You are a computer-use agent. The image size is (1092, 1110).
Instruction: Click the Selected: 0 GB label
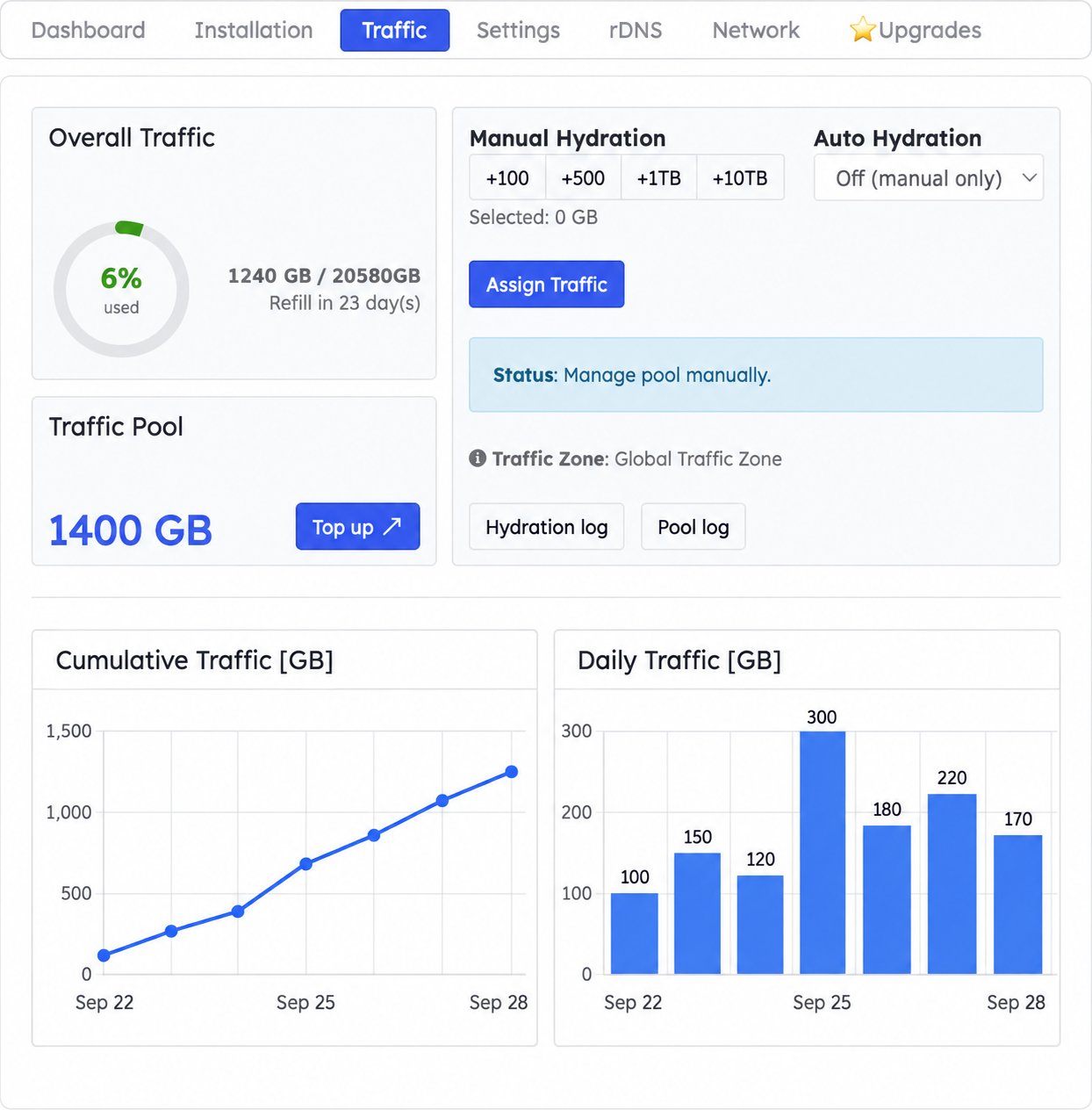click(534, 217)
